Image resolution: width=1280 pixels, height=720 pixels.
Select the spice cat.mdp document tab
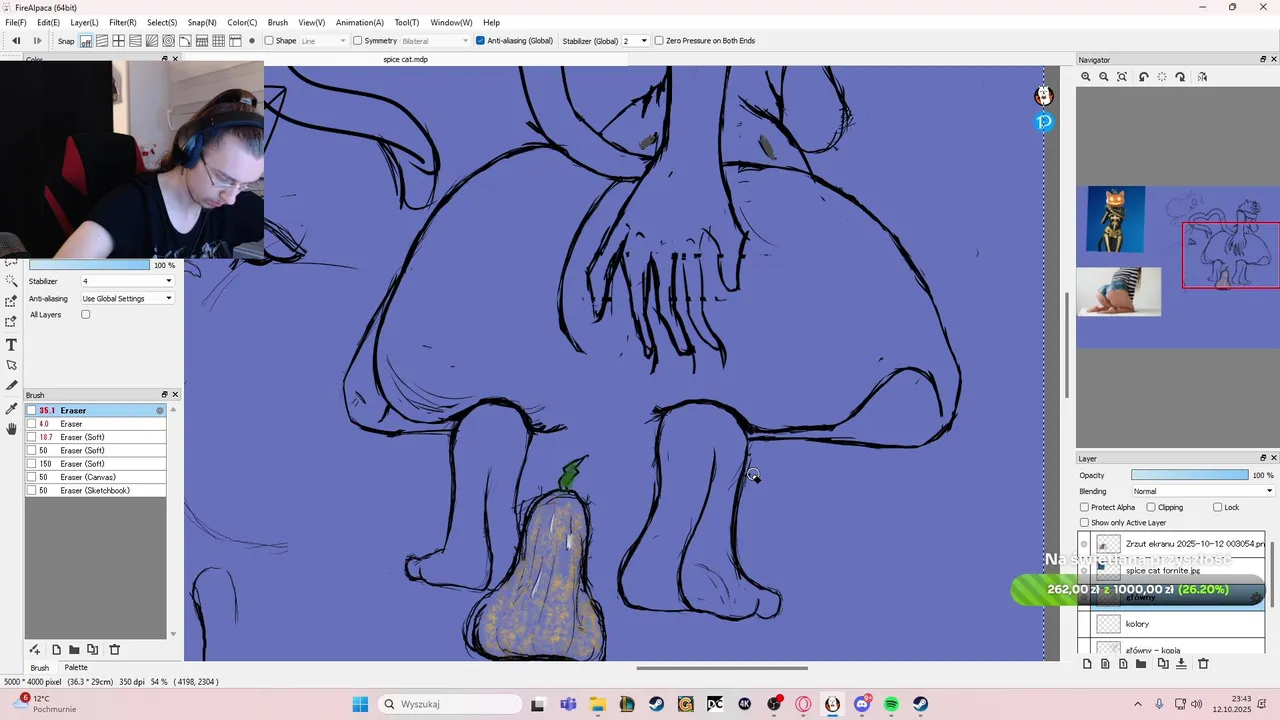pyautogui.click(x=406, y=59)
